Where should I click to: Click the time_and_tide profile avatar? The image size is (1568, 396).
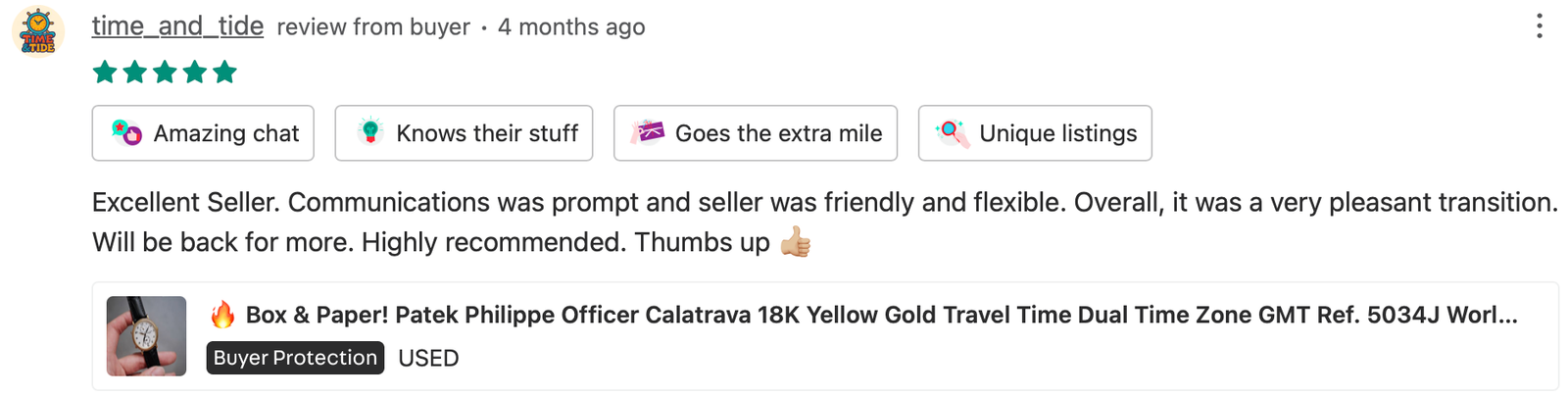tap(38, 31)
